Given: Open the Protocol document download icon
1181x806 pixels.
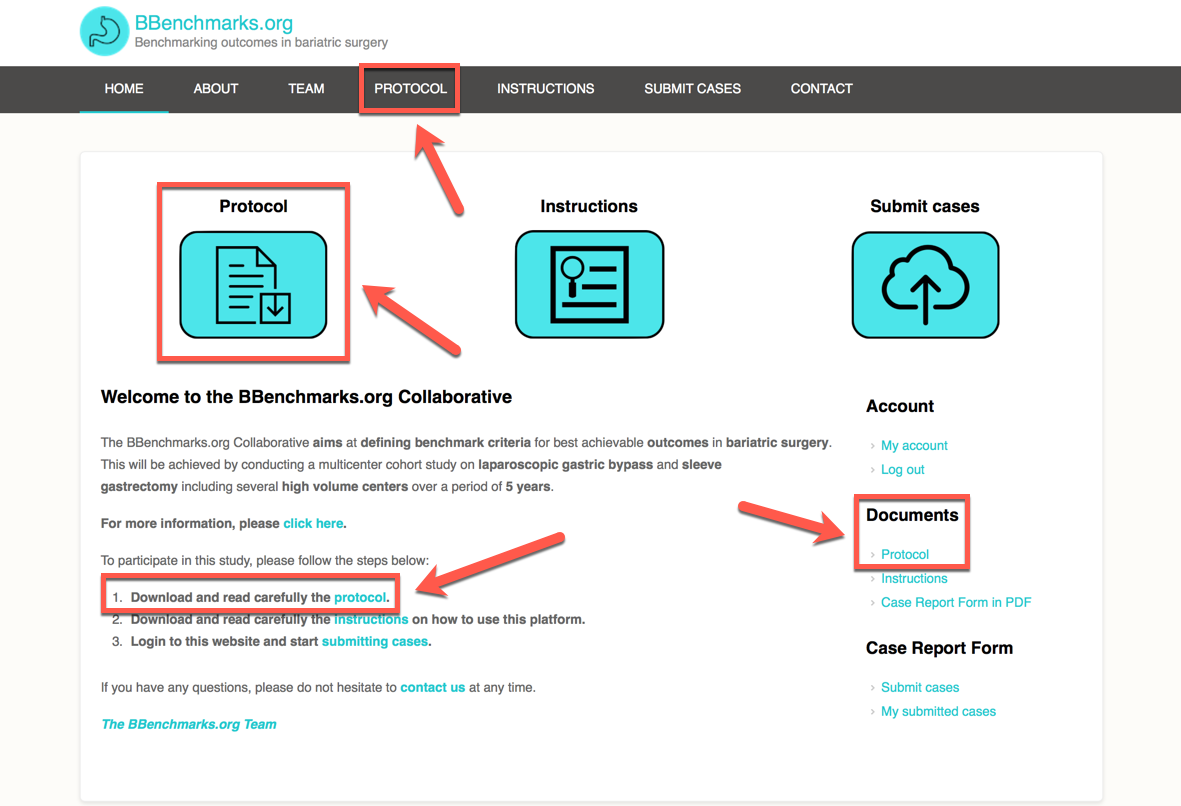Looking at the screenshot, I should click(253, 285).
